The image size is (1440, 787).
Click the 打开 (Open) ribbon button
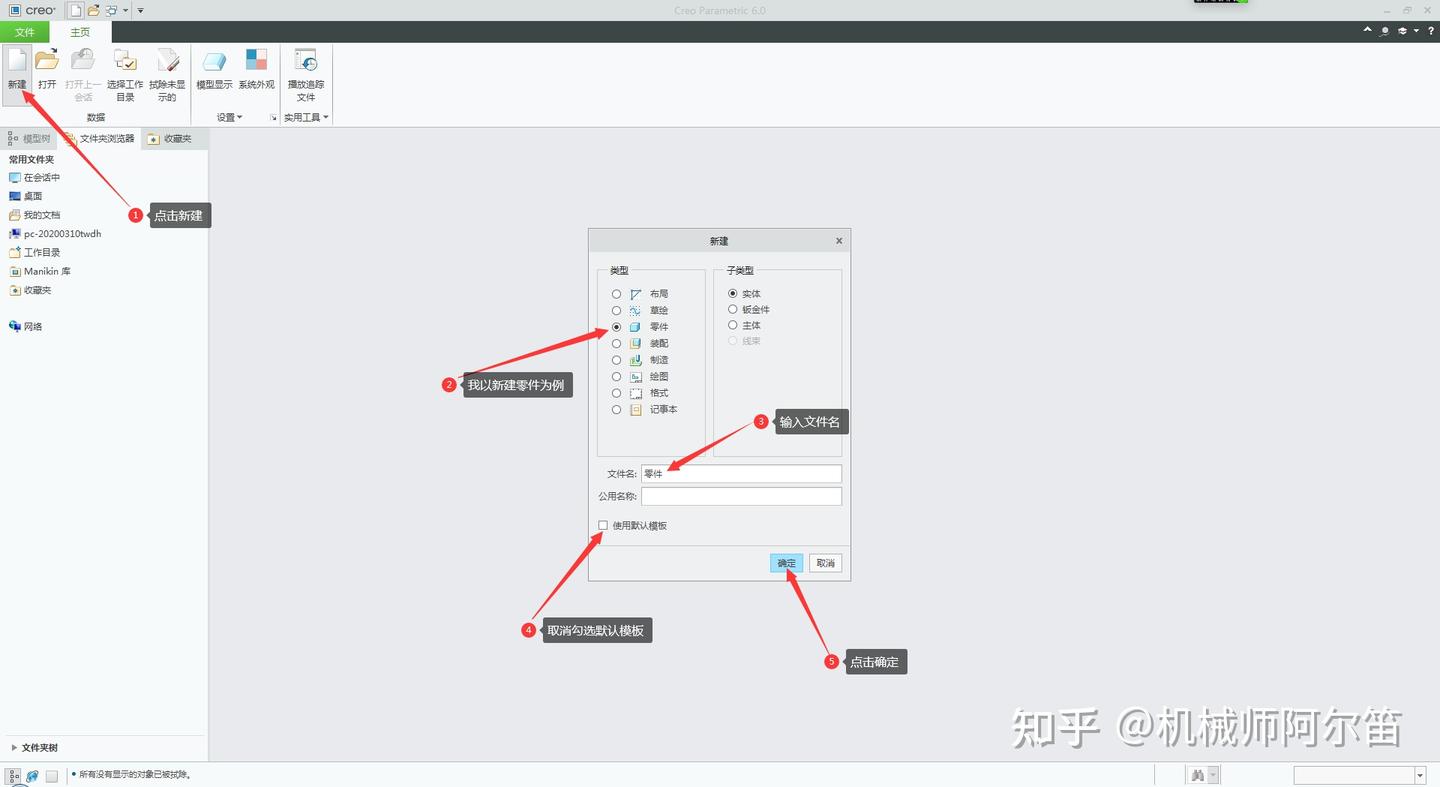(x=47, y=69)
